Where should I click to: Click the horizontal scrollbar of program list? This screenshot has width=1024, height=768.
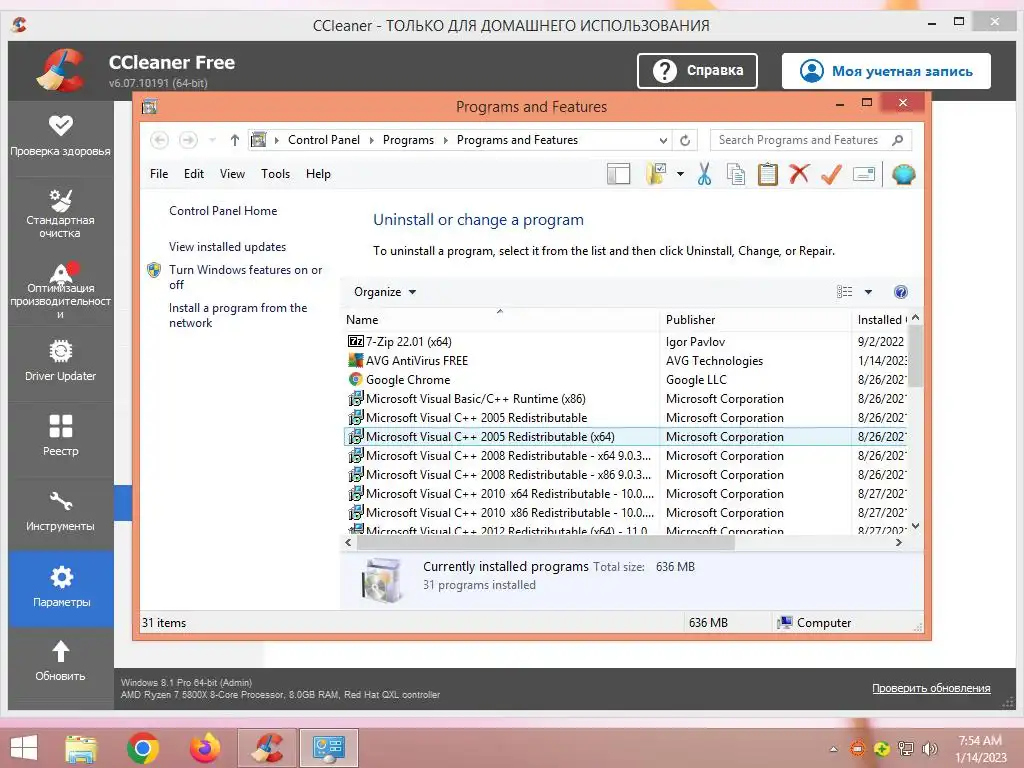(545, 543)
